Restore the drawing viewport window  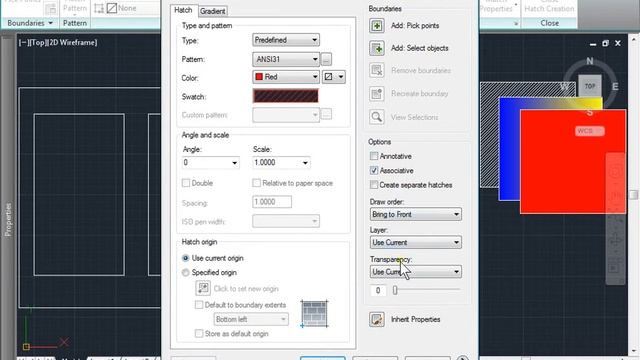(x=605, y=43)
